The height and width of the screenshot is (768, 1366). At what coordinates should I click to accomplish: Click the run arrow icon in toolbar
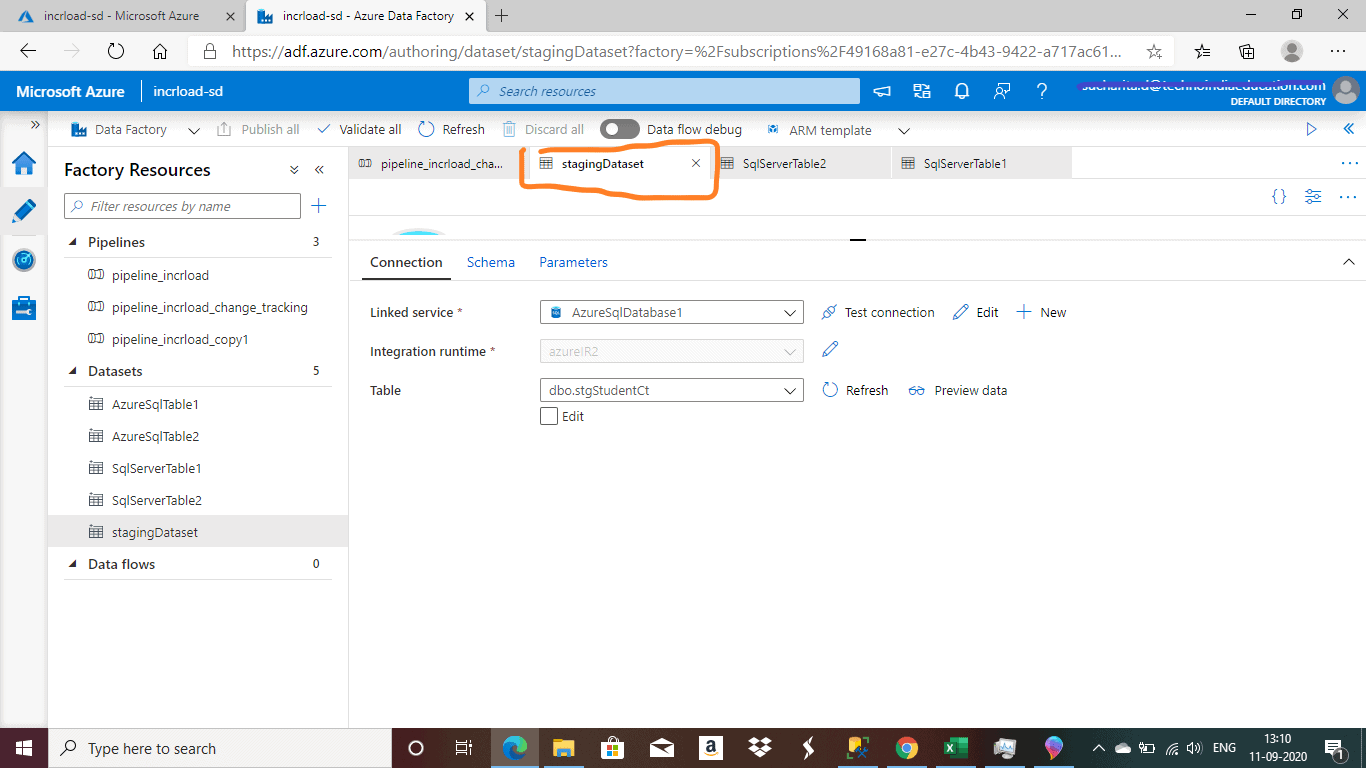pos(1312,129)
